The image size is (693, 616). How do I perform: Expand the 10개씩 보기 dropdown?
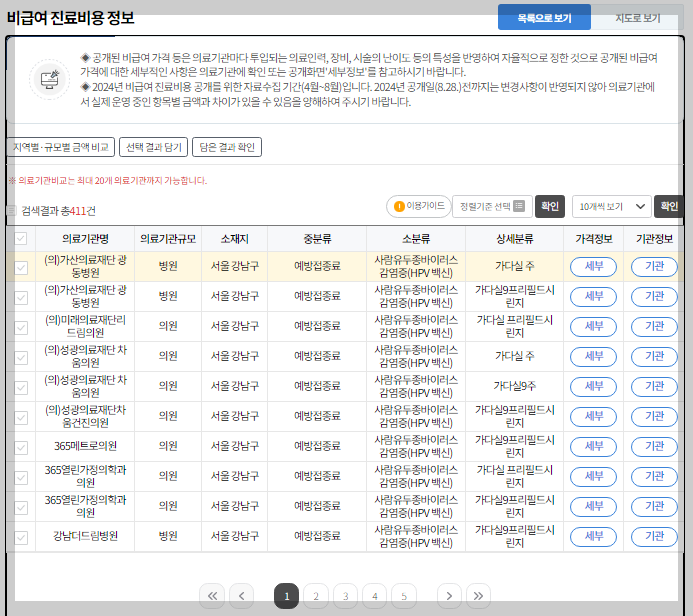pos(612,206)
